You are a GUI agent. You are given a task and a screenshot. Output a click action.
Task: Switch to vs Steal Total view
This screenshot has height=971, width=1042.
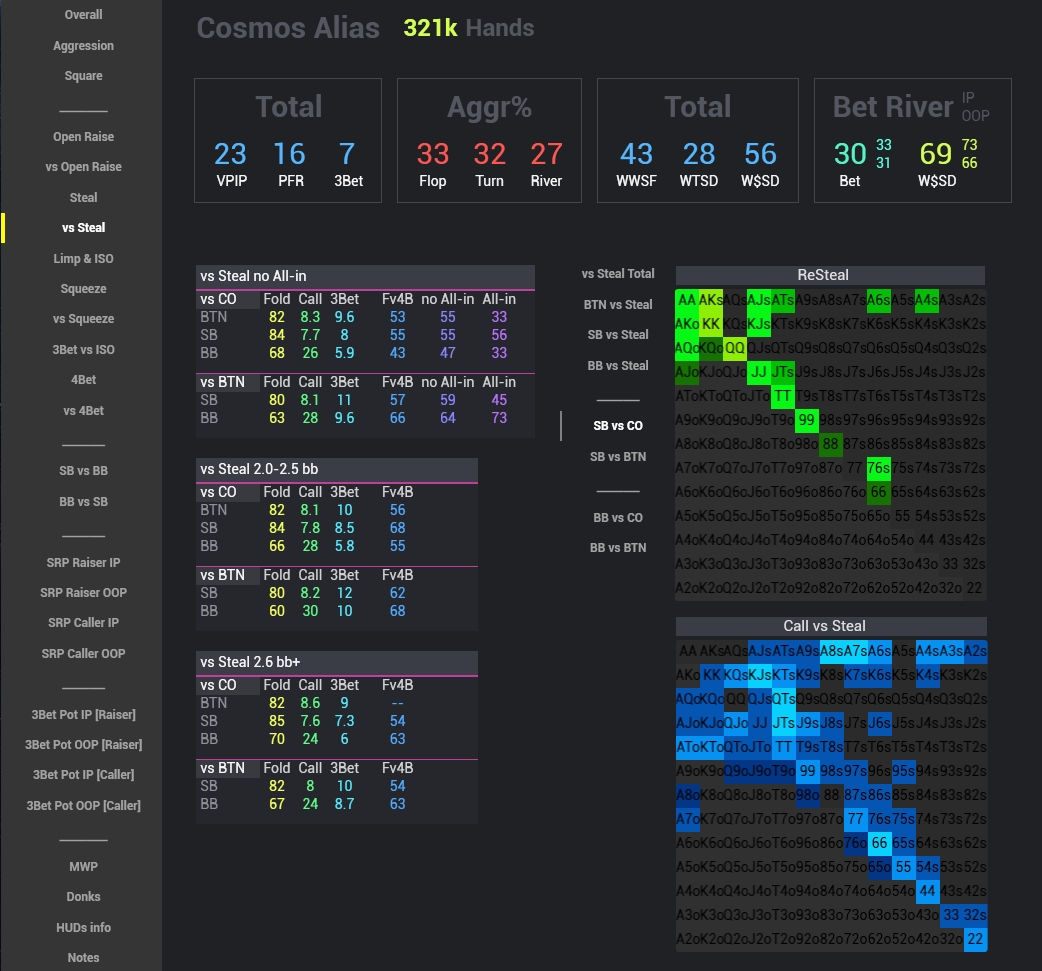[x=618, y=273]
